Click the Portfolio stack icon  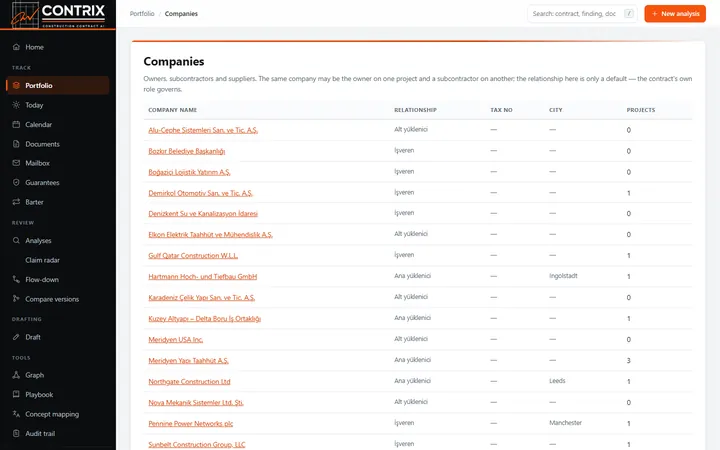[x=16, y=85]
